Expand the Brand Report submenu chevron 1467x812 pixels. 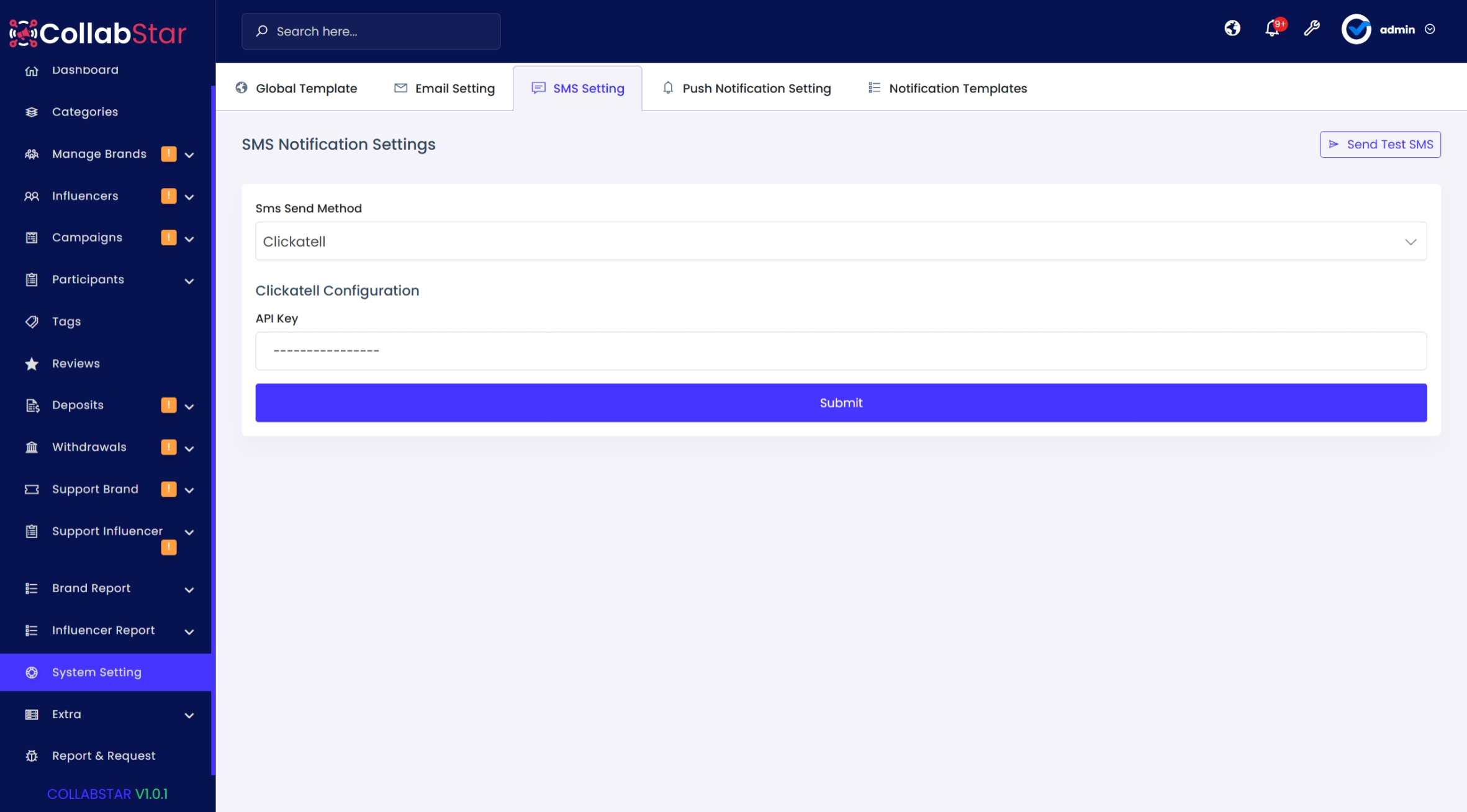(189, 589)
